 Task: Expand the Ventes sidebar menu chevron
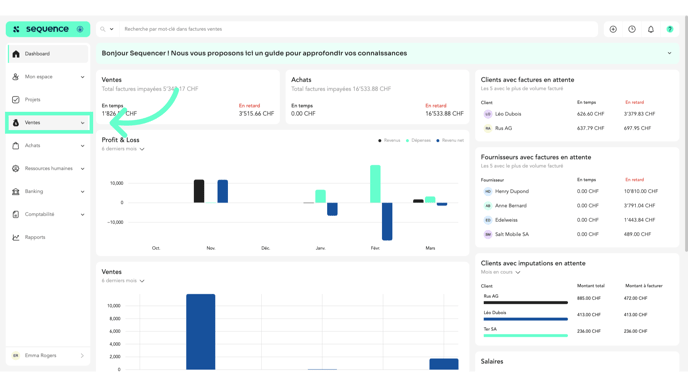(x=82, y=123)
